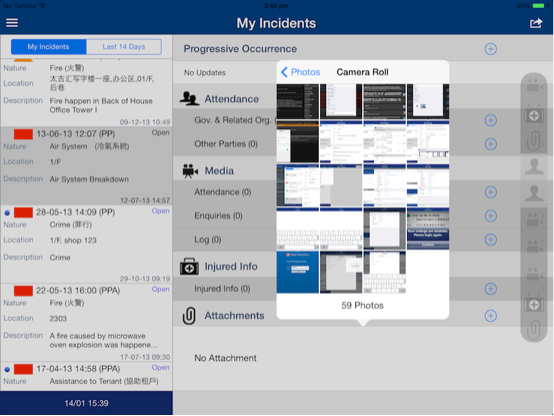This screenshot has height=416, width=554.
Task: Tap the Wi-Fi icon in status bar
Action: pyautogui.click(x=42, y=6)
